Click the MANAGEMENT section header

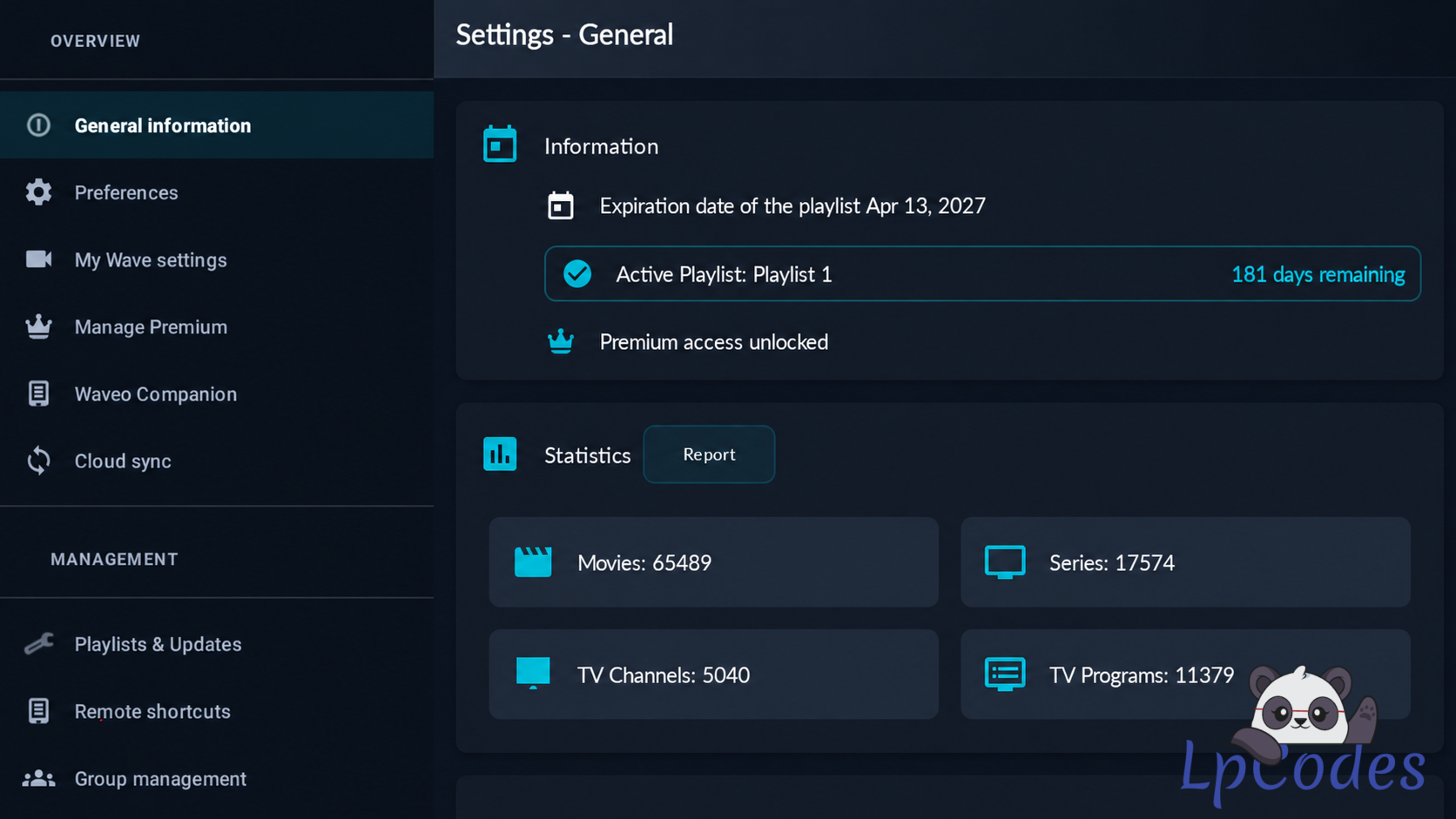[114, 559]
